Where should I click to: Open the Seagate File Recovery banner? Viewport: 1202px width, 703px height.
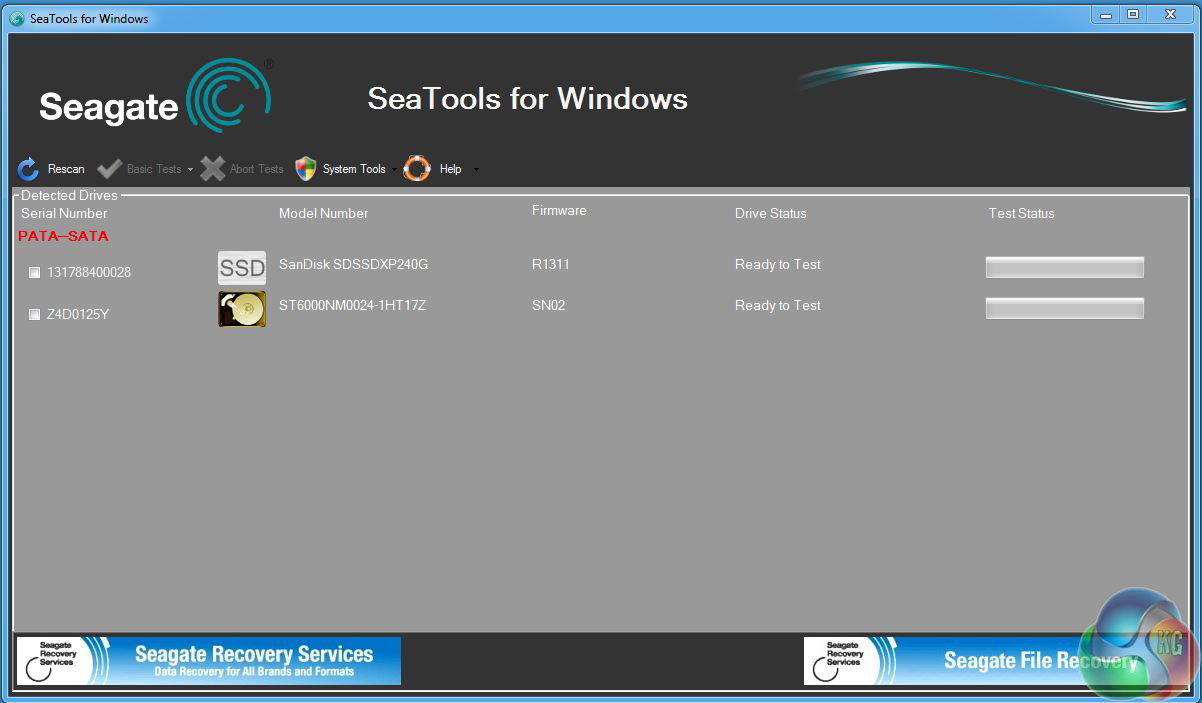point(995,661)
